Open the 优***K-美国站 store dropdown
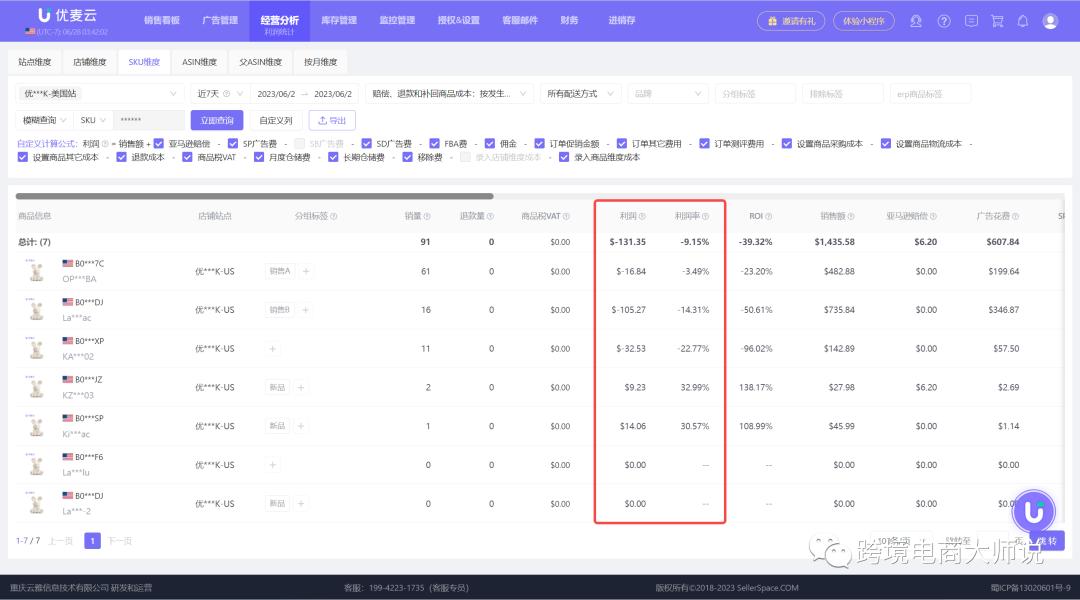This screenshot has height=600, width=1080. point(99,94)
